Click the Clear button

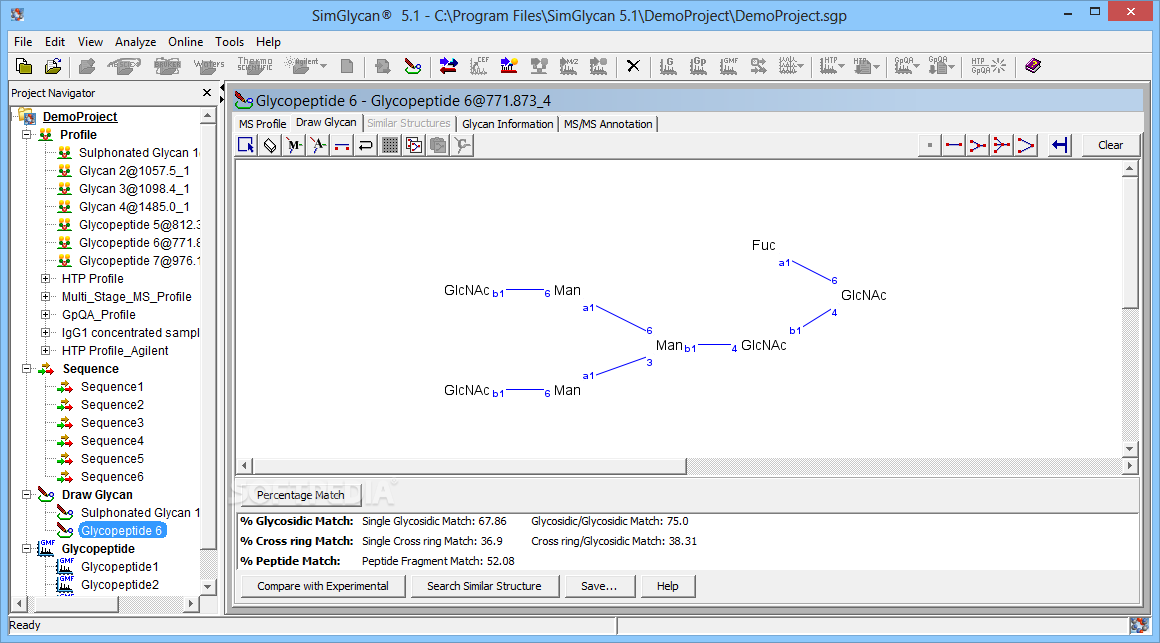point(1110,145)
